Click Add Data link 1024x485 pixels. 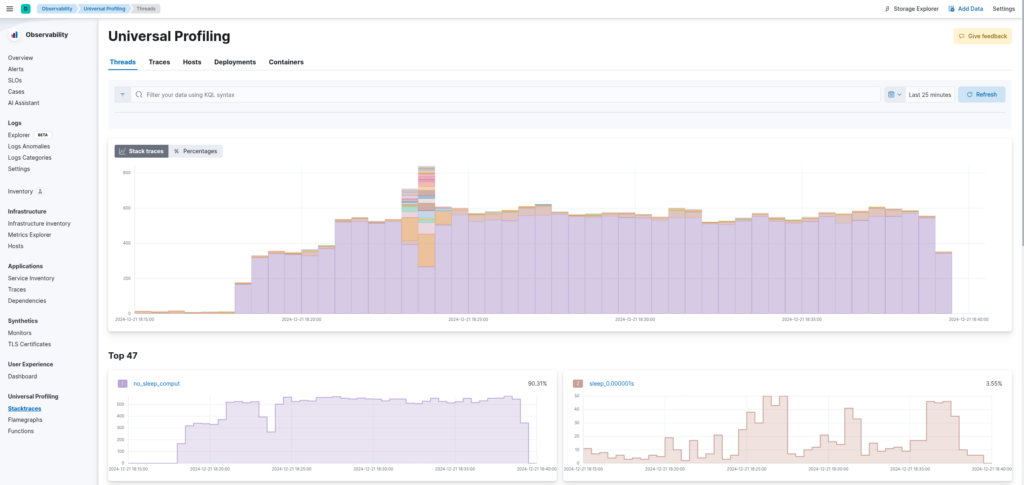pos(965,8)
